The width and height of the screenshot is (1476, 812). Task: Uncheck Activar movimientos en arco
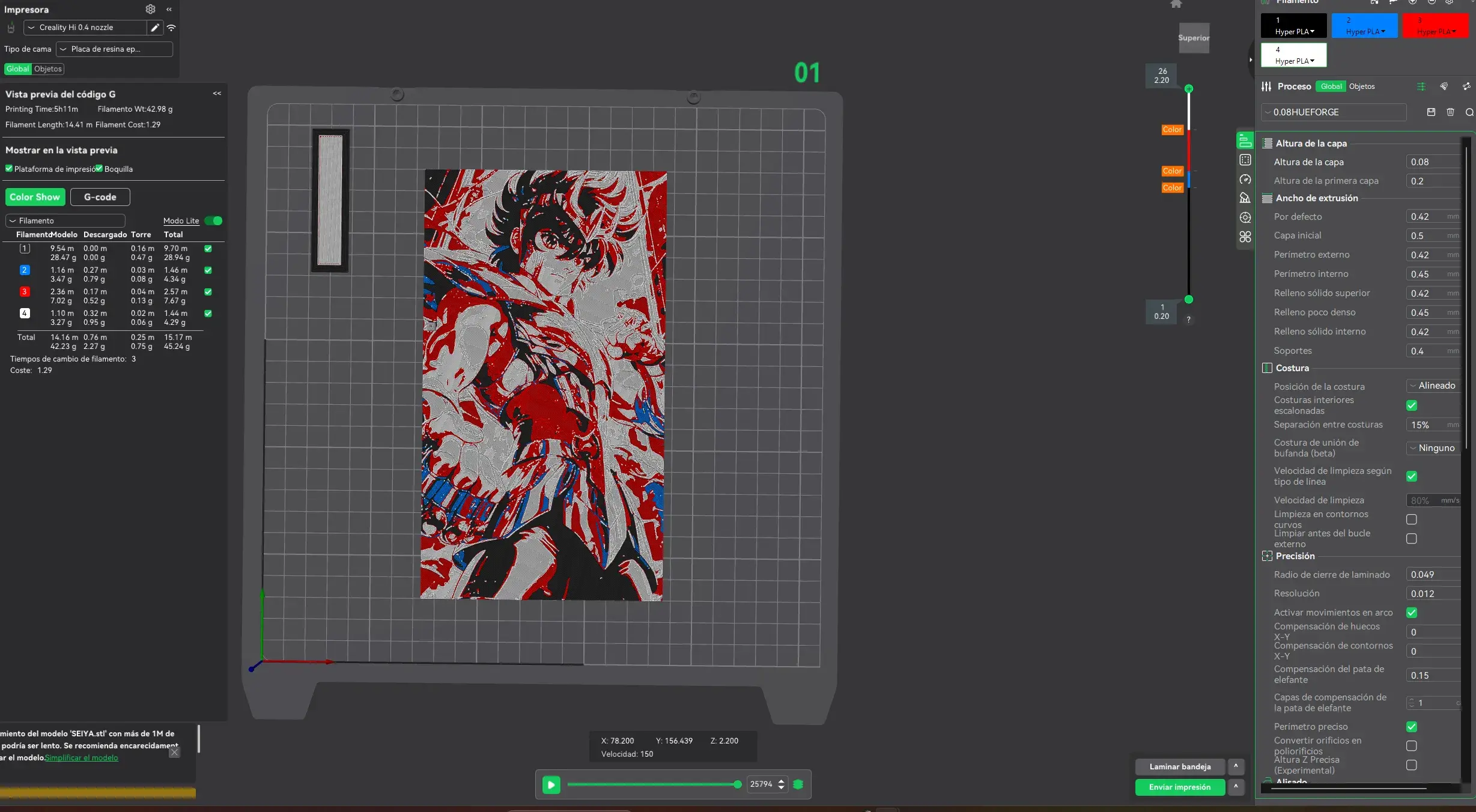click(x=1412, y=613)
